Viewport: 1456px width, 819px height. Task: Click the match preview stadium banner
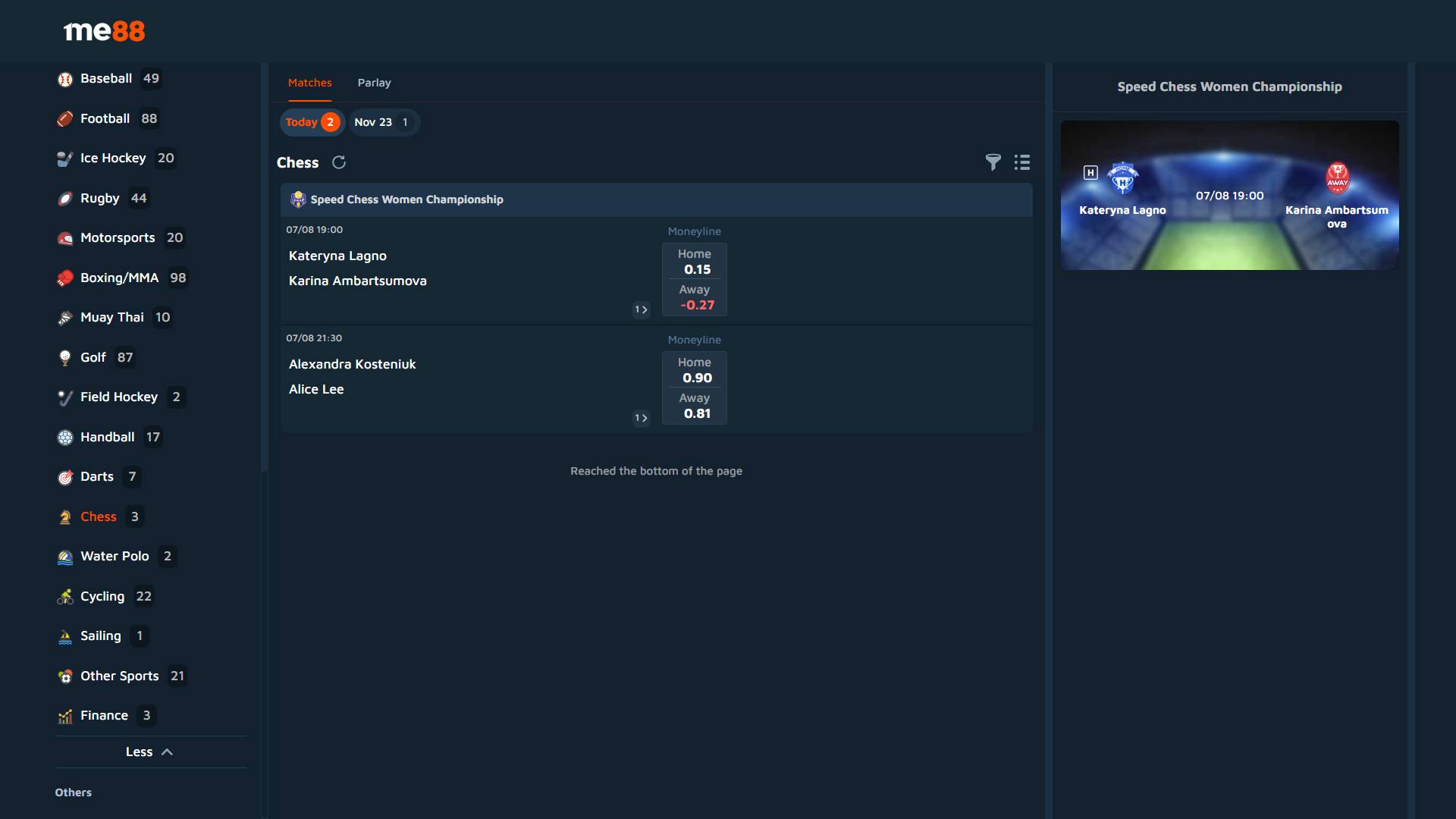click(x=1229, y=195)
